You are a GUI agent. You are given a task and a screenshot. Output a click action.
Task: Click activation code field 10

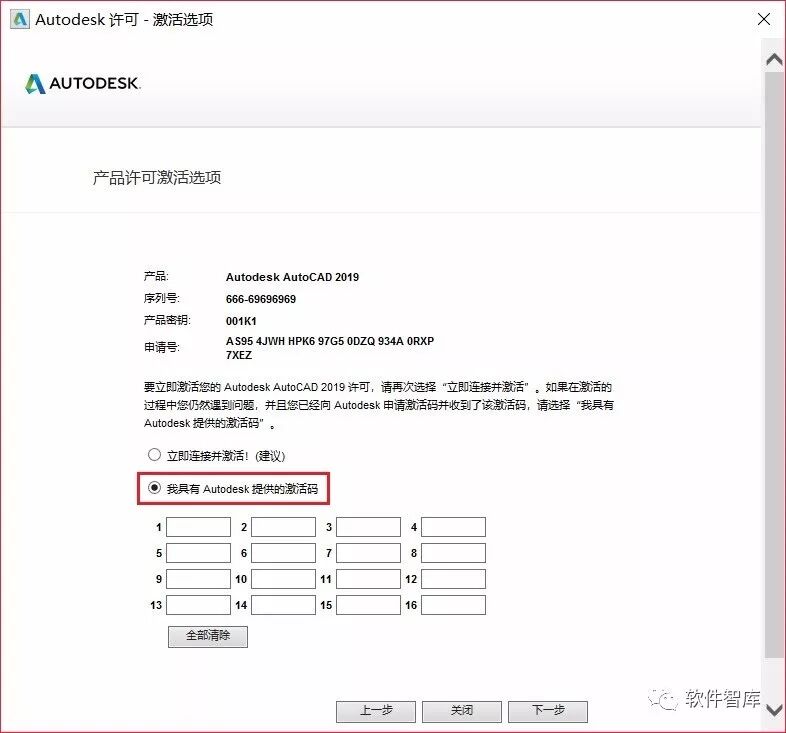(283, 579)
